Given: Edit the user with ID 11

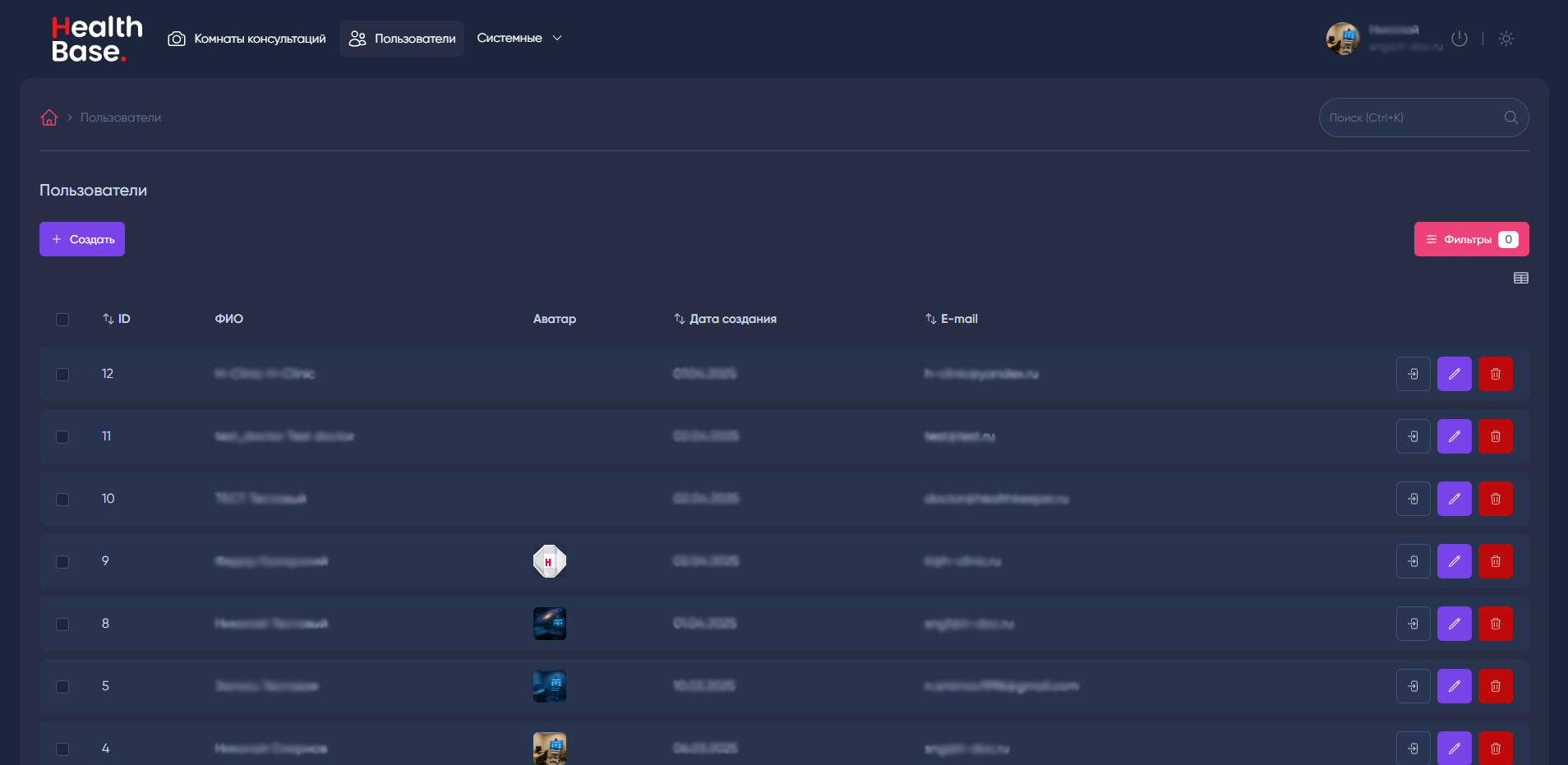Looking at the screenshot, I should (1455, 436).
